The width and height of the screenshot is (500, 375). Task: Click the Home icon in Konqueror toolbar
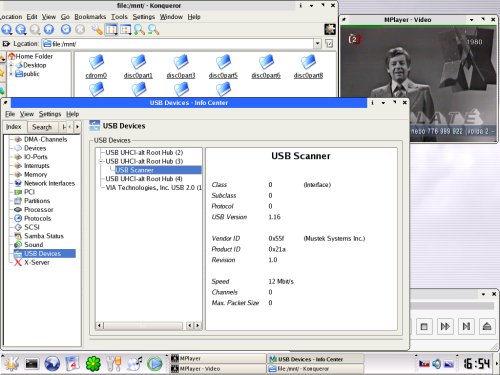(49, 30)
